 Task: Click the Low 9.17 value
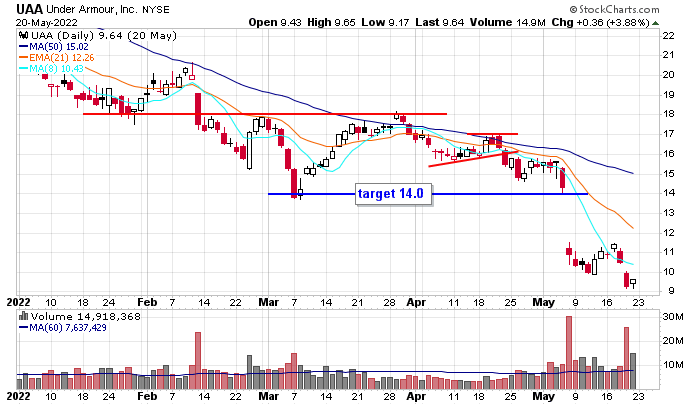point(385,22)
